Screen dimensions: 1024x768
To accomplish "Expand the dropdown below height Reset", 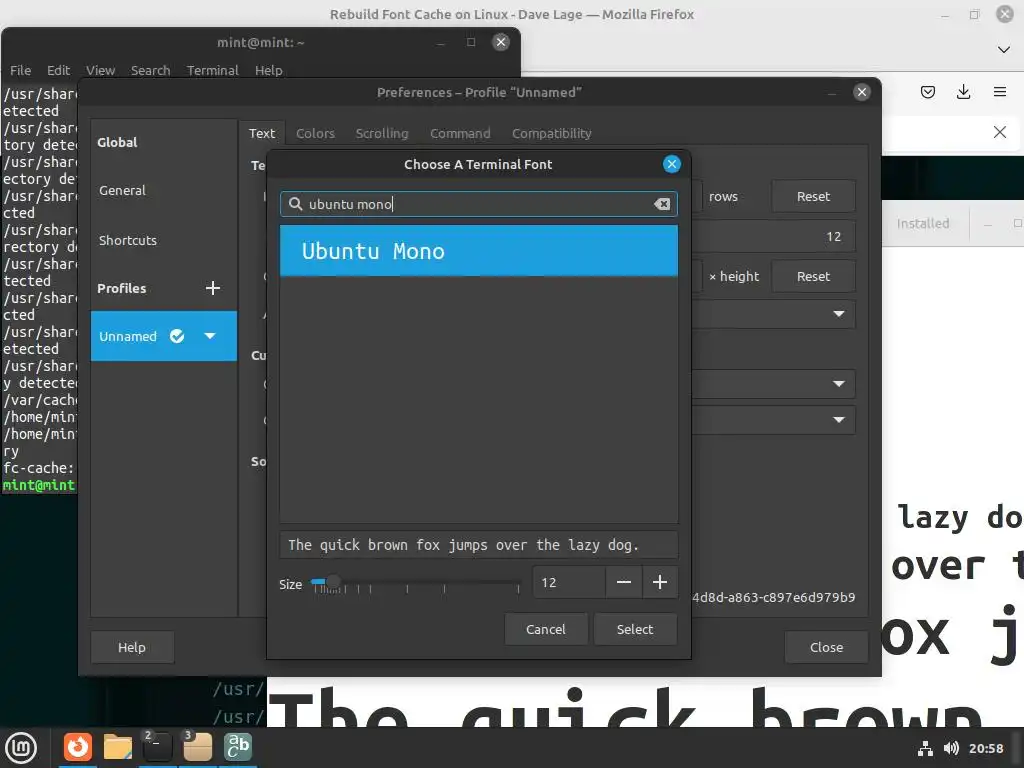I will [839, 314].
